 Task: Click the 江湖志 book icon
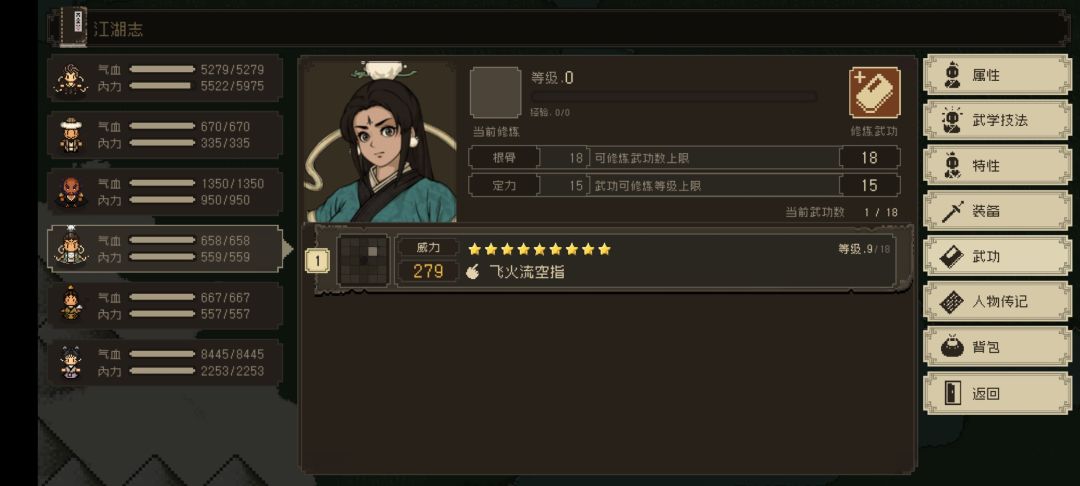click(x=74, y=28)
